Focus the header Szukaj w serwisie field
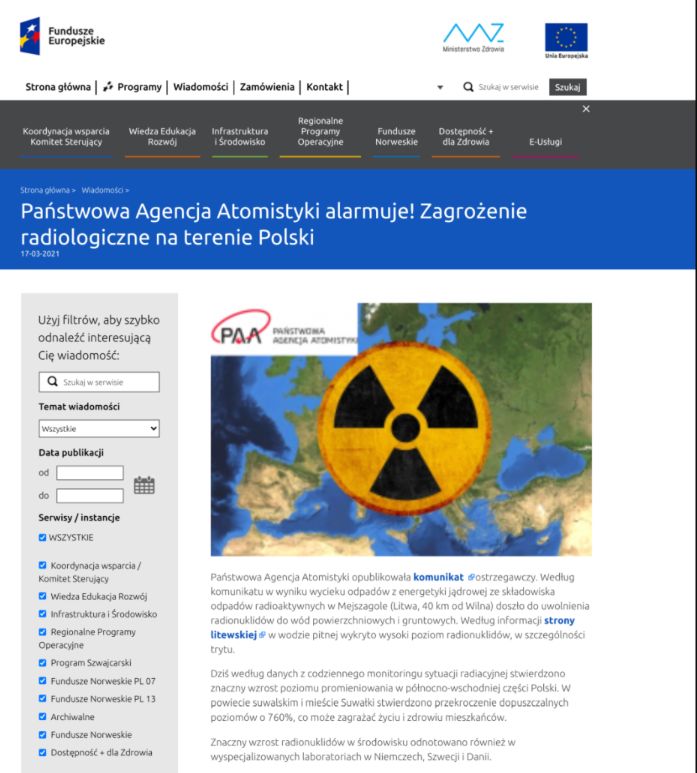Screen dimensions: 697x773 [x=508, y=87]
